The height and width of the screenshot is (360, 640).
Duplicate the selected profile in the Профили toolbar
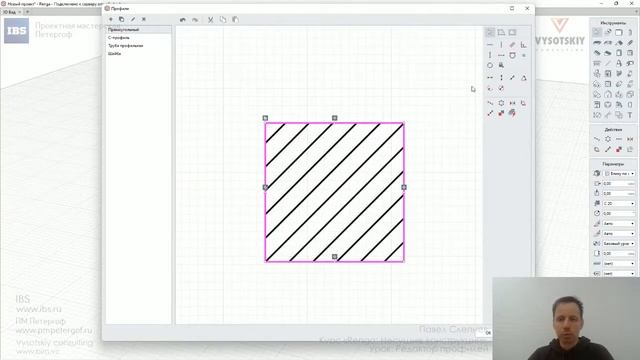[122, 19]
